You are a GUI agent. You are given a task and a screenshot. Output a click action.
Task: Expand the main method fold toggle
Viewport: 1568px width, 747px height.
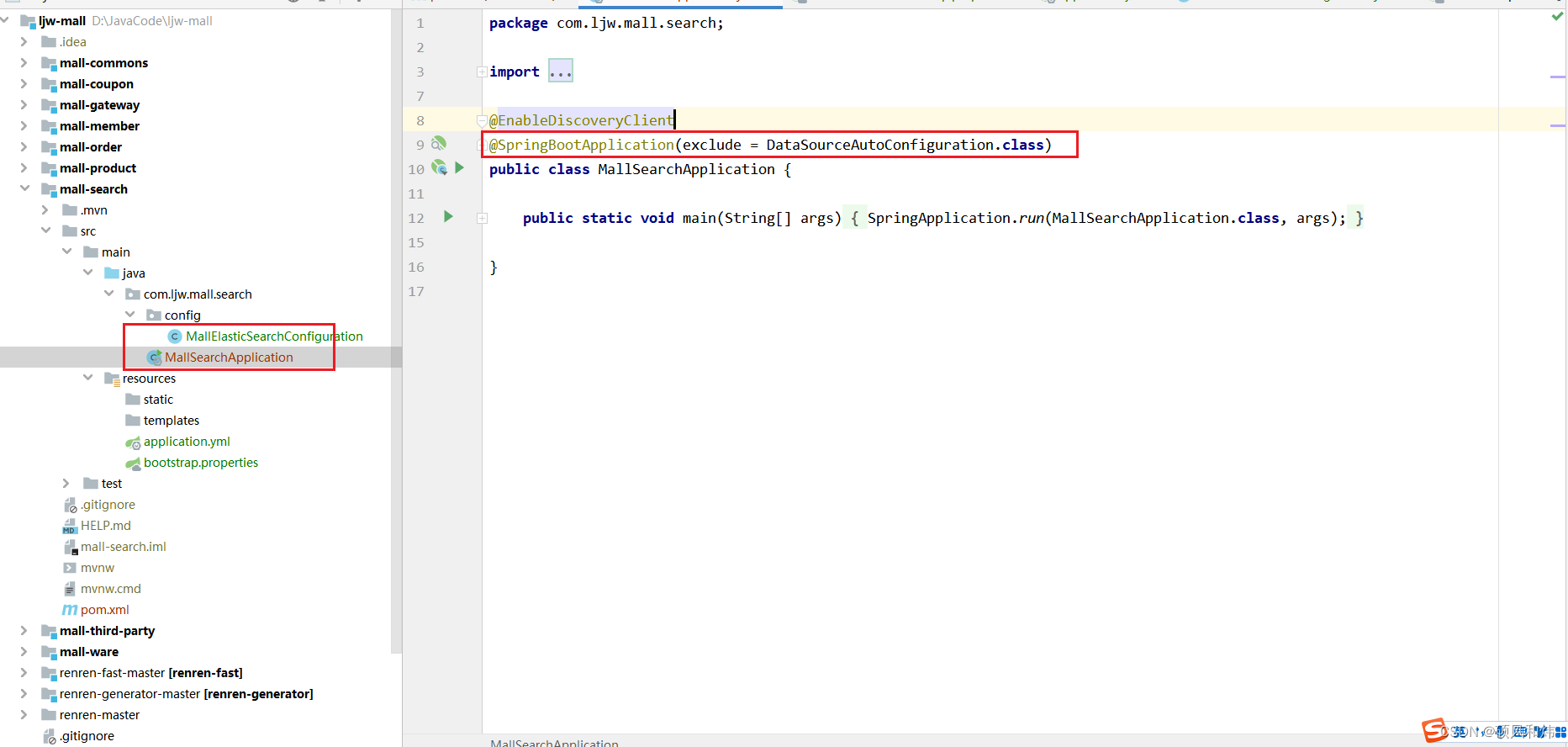point(482,218)
